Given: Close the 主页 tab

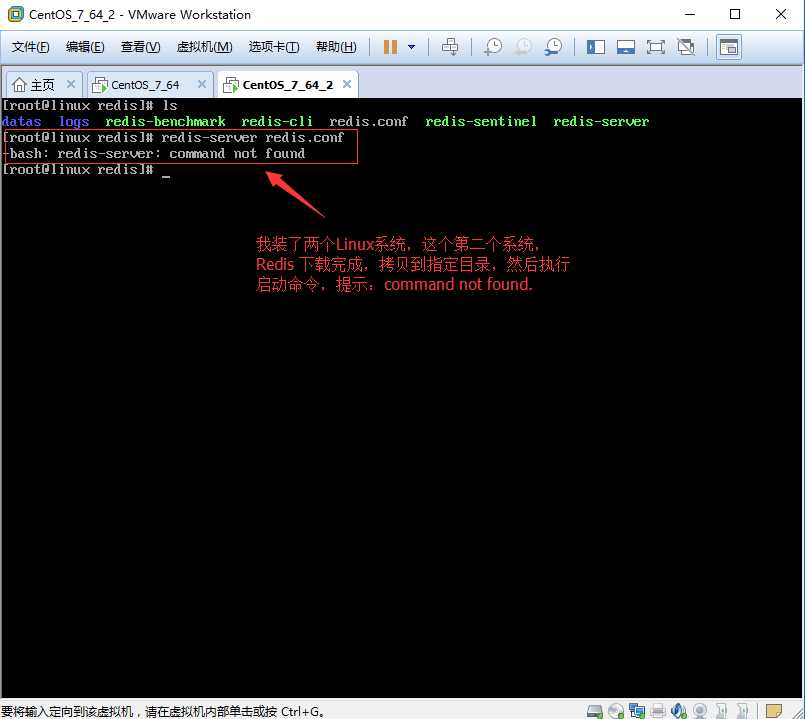Looking at the screenshot, I should tap(71, 84).
